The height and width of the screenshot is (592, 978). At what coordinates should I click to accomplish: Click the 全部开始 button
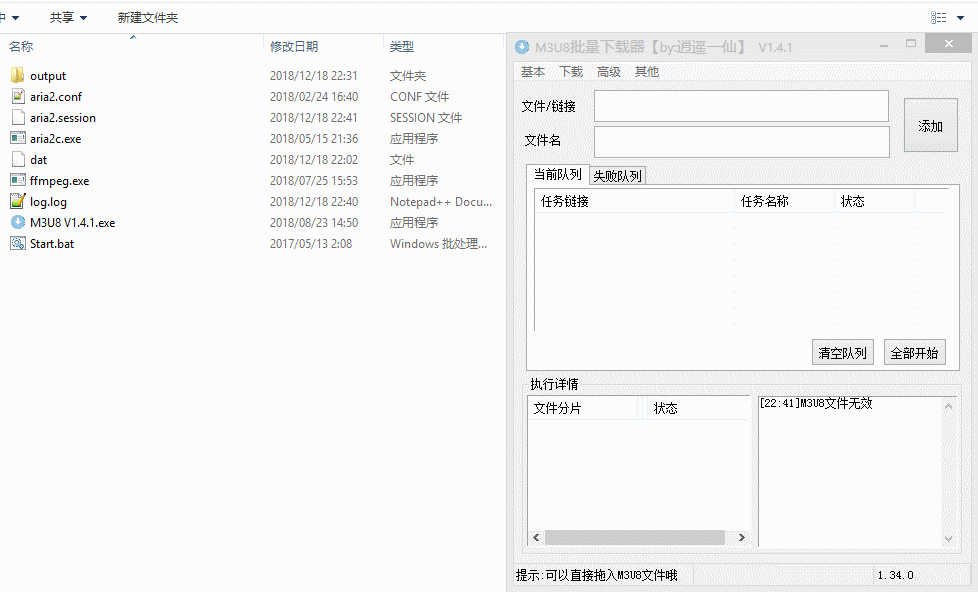[x=914, y=352]
